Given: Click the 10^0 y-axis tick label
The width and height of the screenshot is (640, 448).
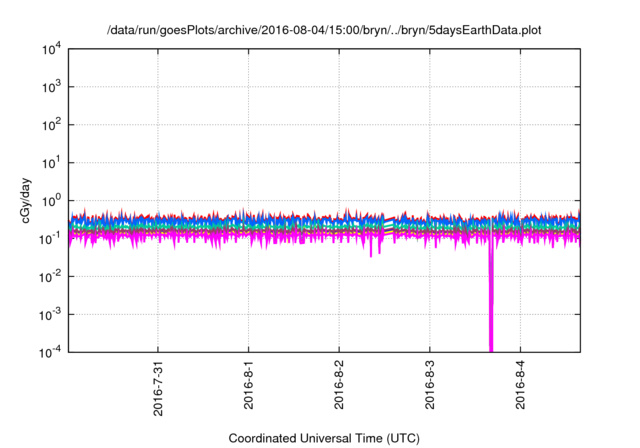Looking at the screenshot, I should tap(51, 201).
